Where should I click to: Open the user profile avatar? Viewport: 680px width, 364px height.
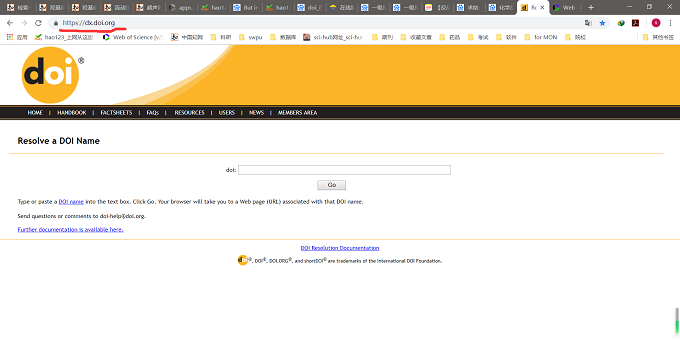point(656,23)
